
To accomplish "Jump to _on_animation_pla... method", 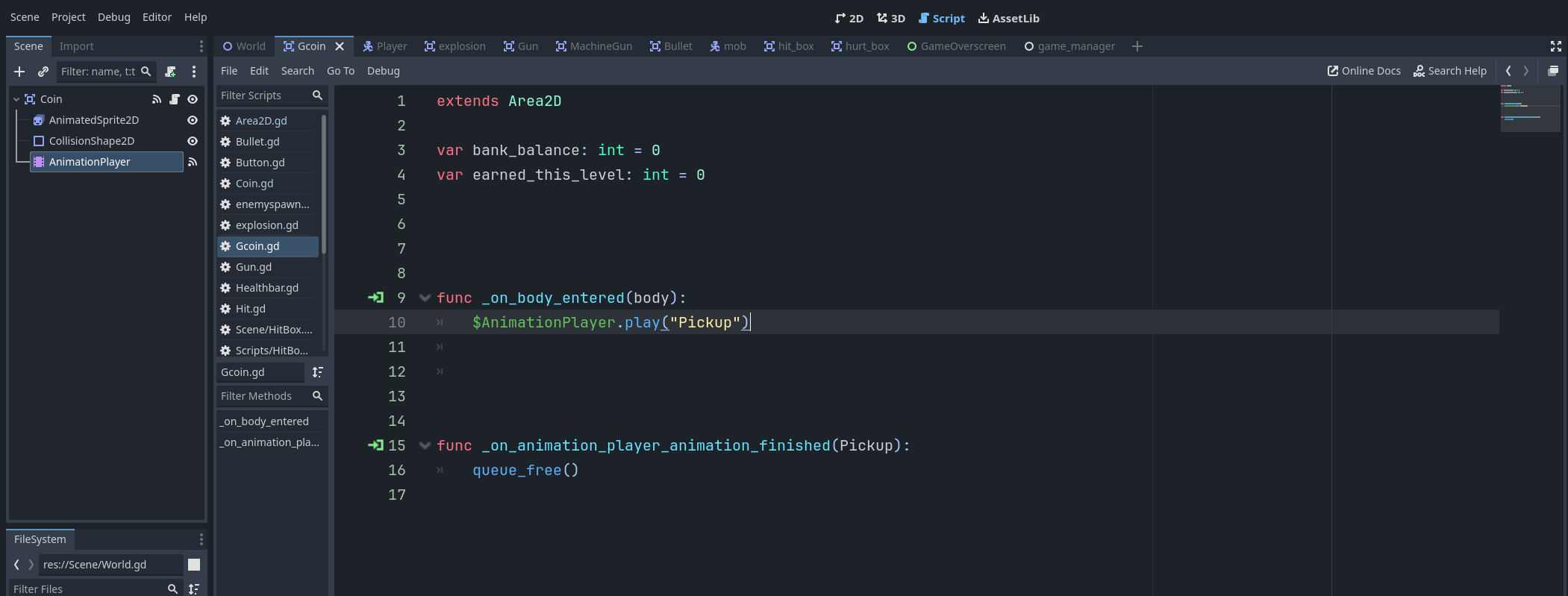I will tap(272, 442).
